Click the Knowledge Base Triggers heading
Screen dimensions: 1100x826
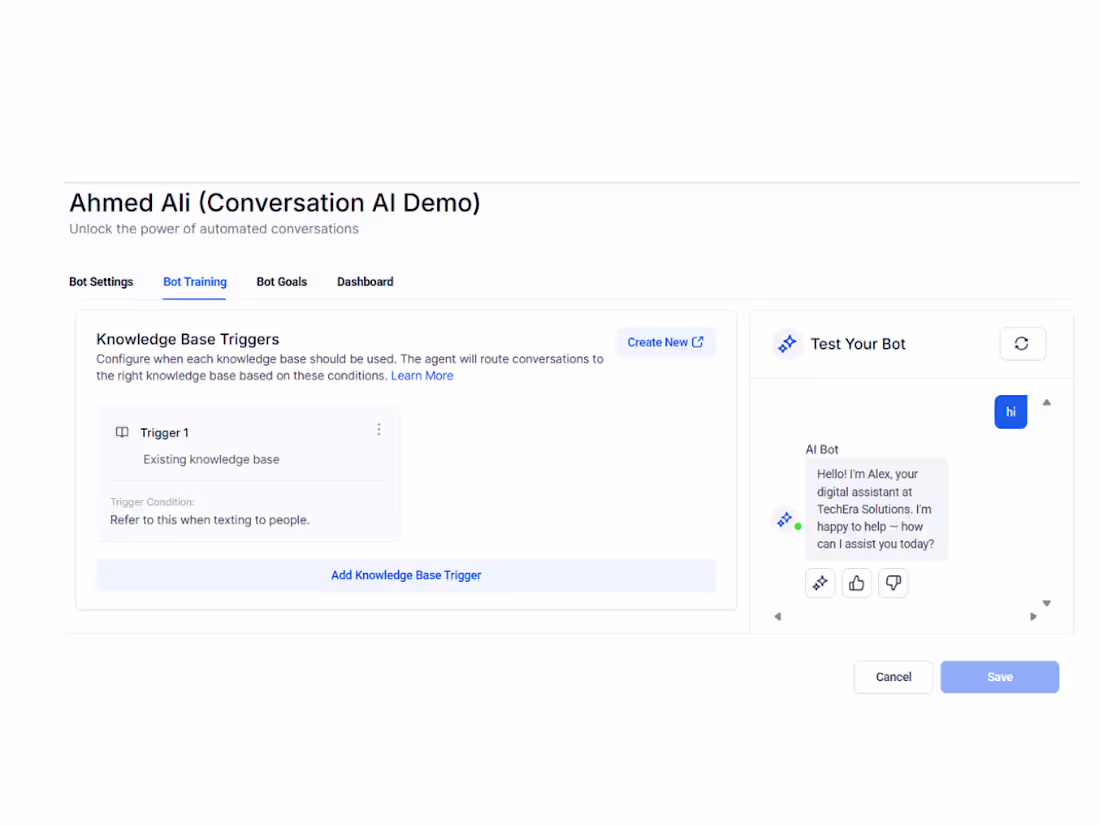pyautogui.click(x=187, y=339)
